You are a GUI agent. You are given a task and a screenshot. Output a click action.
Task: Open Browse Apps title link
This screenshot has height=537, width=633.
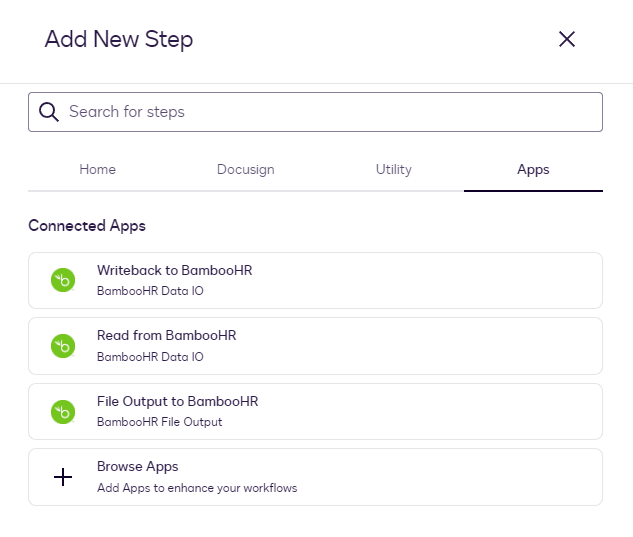138,467
